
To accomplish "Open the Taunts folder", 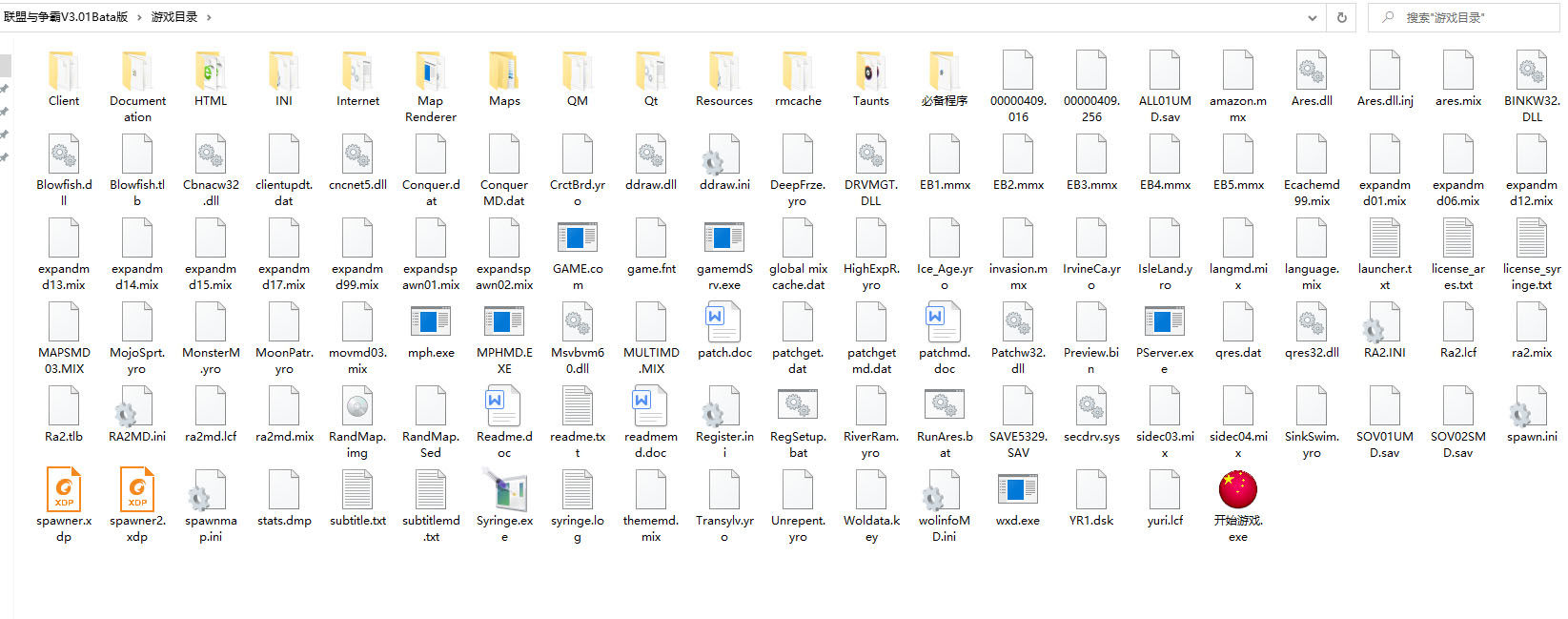I will (x=871, y=71).
